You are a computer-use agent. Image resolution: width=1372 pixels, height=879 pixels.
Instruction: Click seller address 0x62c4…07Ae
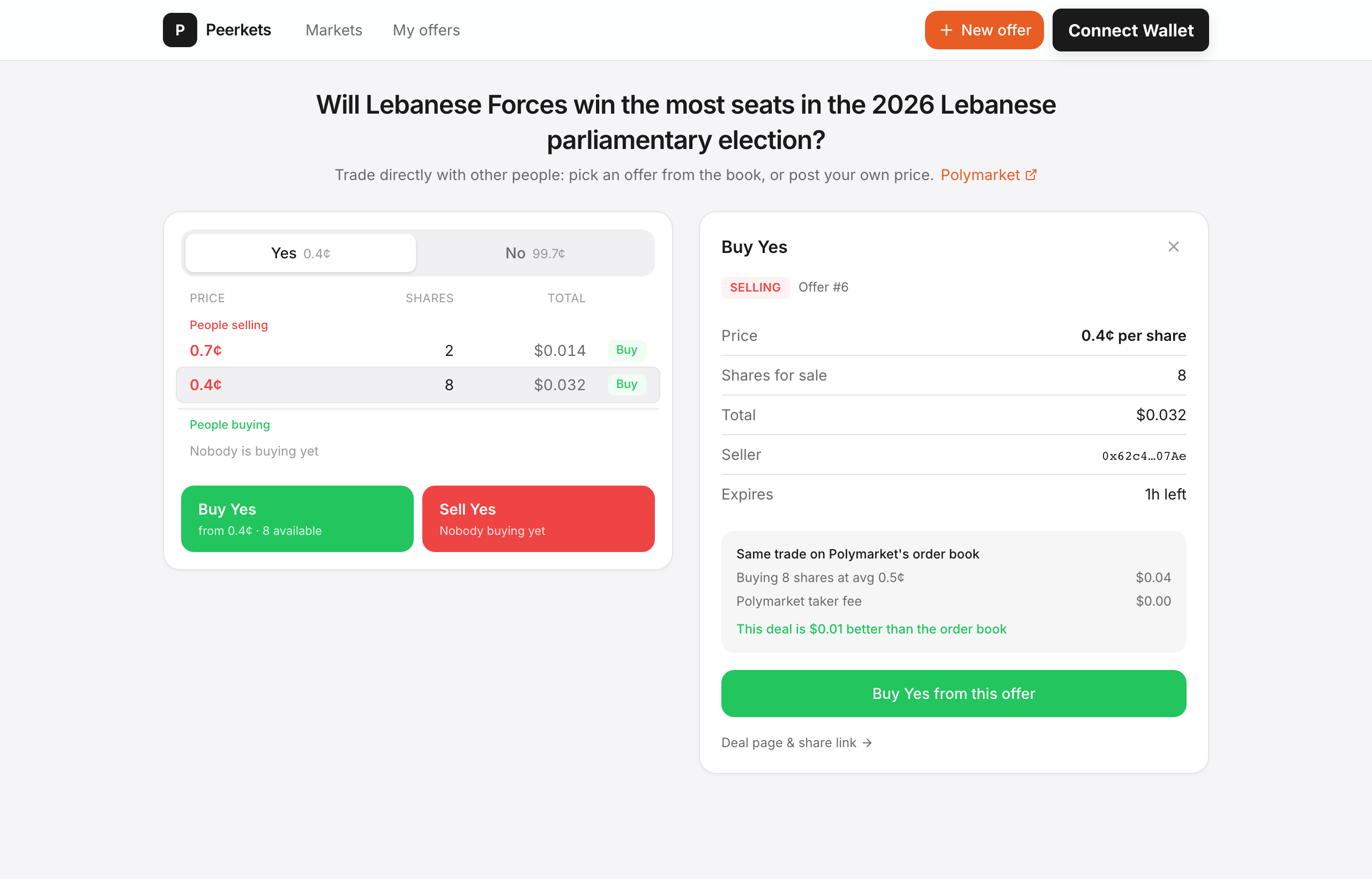(x=1144, y=456)
